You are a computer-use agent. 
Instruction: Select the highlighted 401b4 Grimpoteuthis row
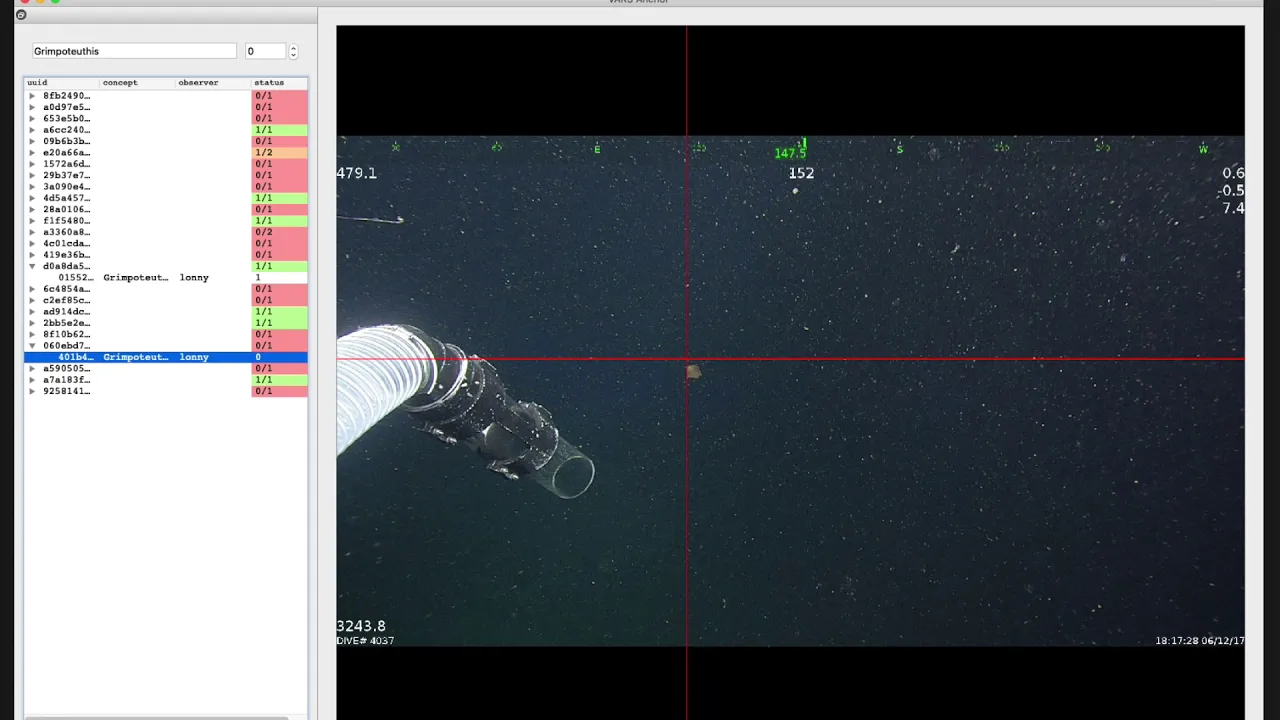166,357
